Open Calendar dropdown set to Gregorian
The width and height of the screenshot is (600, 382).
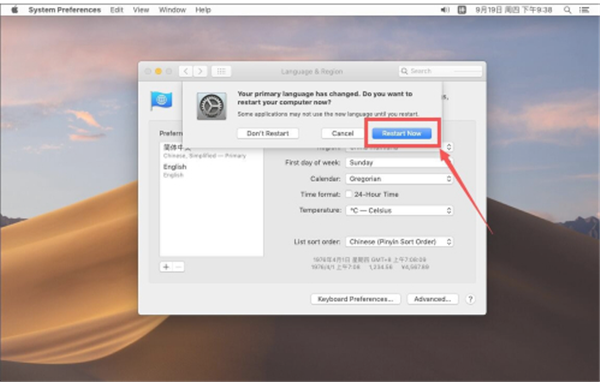(x=399, y=179)
